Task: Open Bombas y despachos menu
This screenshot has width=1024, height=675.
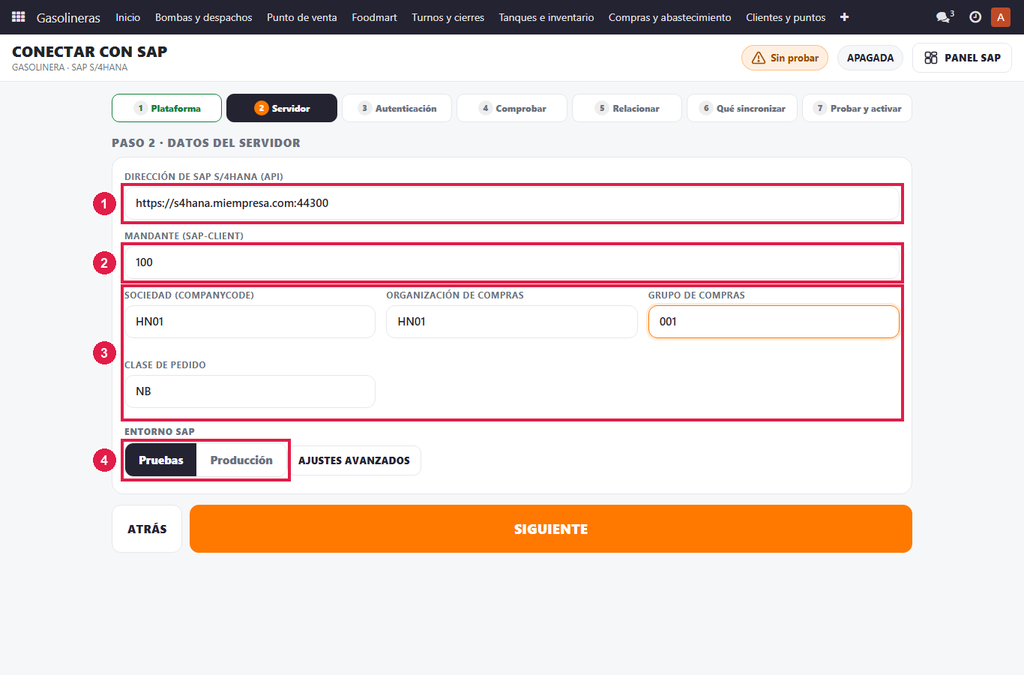Action: (203, 17)
